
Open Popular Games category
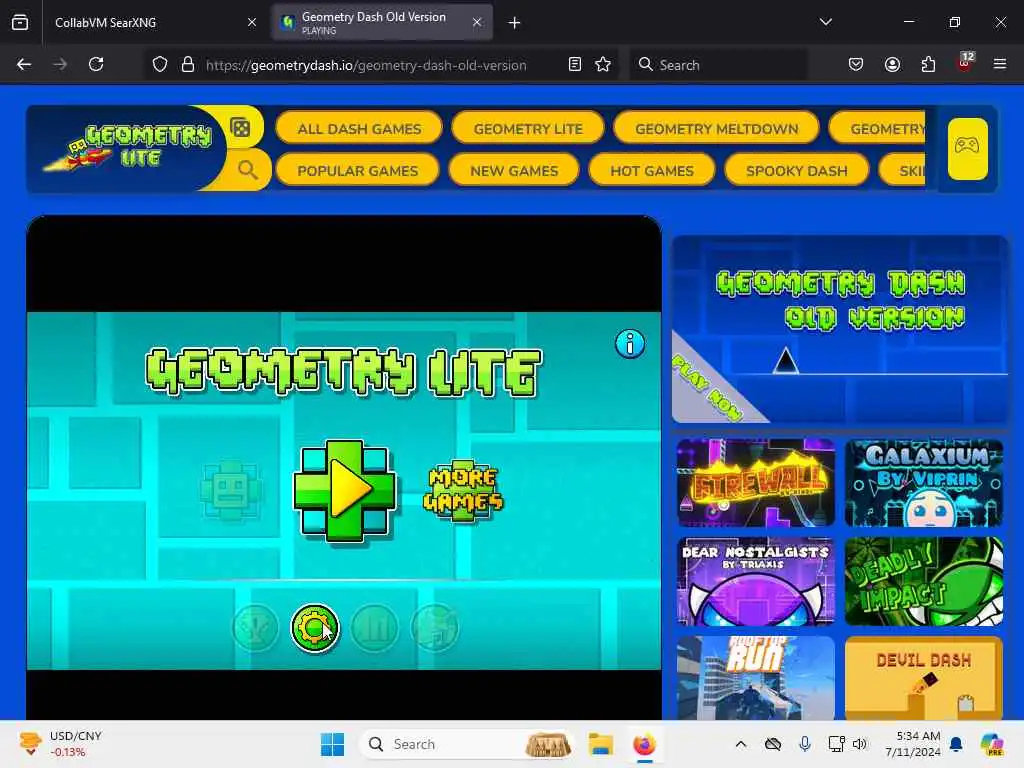(357, 170)
